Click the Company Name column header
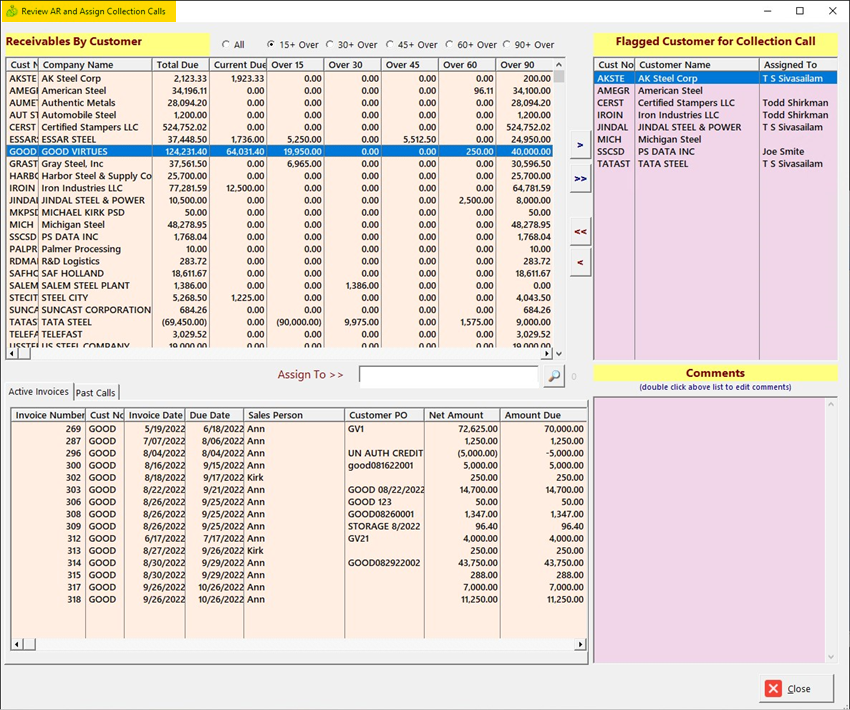 [x=95, y=64]
